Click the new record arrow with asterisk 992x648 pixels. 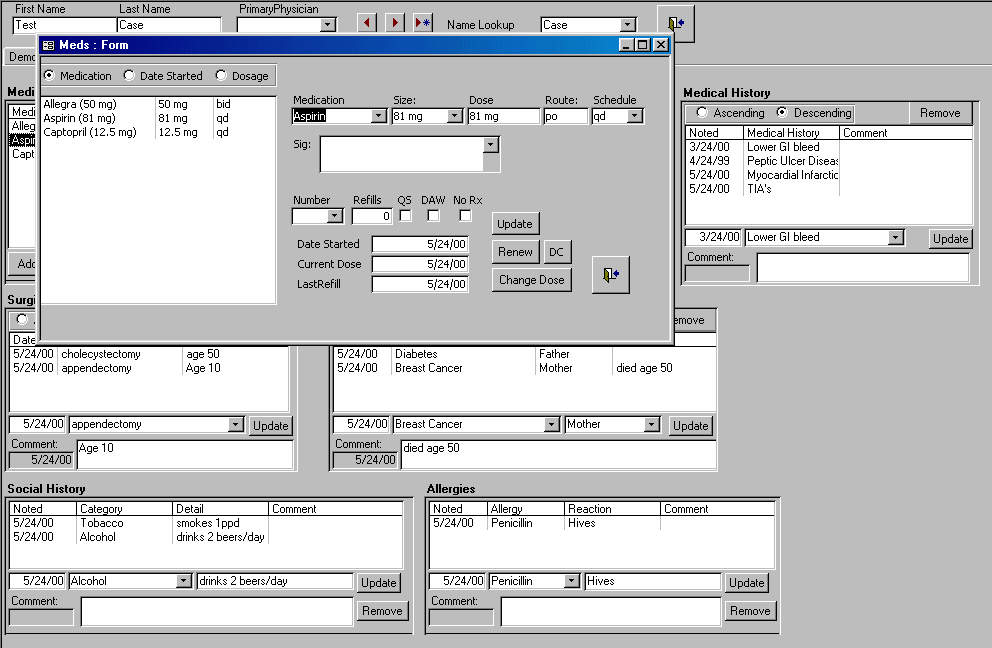click(423, 23)
